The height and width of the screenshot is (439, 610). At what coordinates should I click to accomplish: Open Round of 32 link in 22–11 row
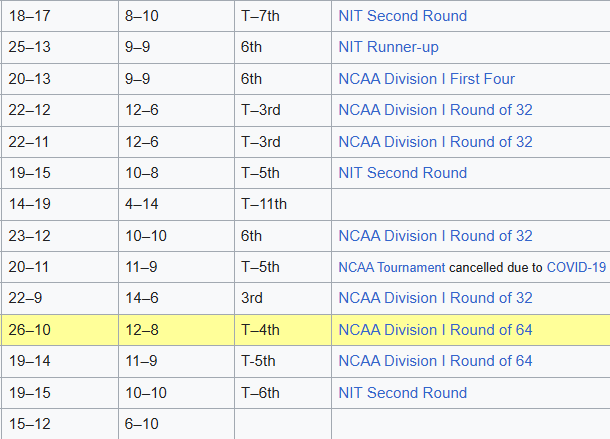click(435, 142)
